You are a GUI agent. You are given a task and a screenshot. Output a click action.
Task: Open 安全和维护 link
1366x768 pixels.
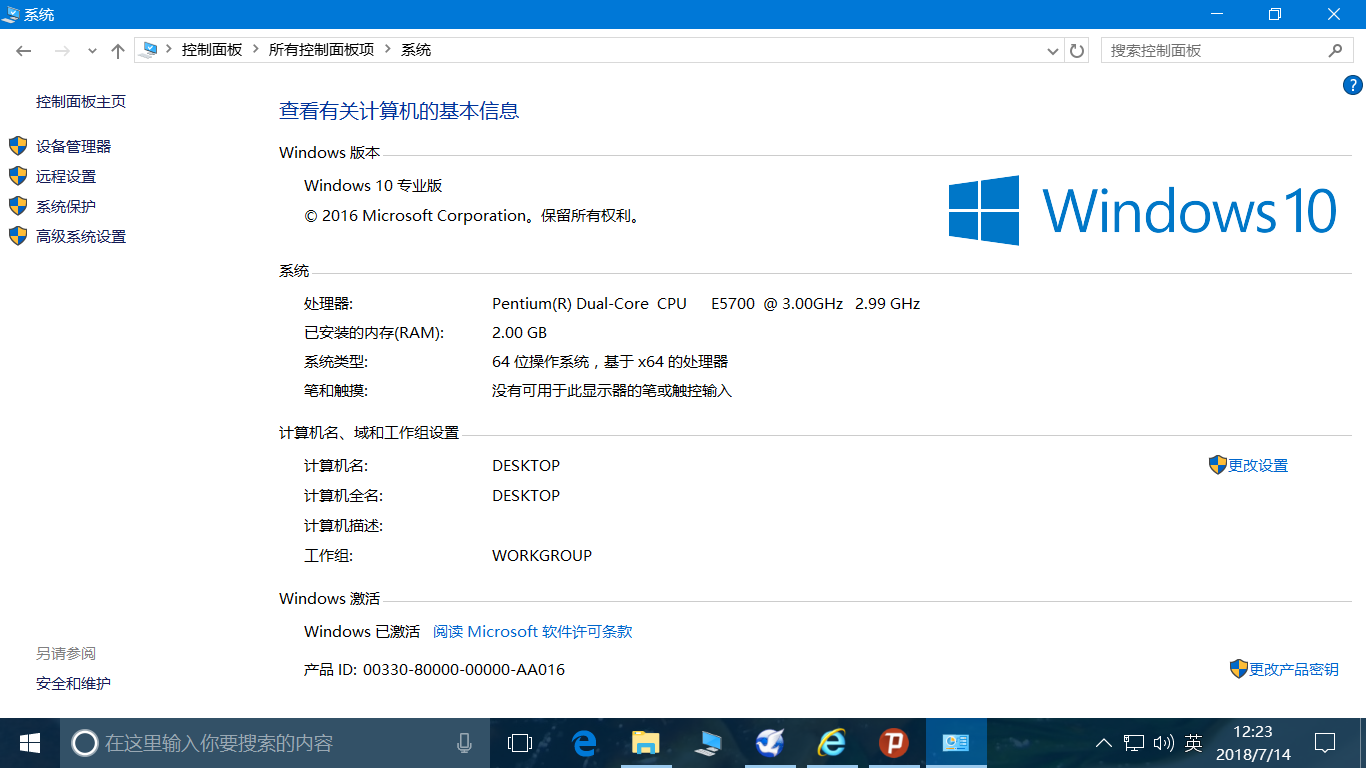pyautogui.click(x=73, y=683)
